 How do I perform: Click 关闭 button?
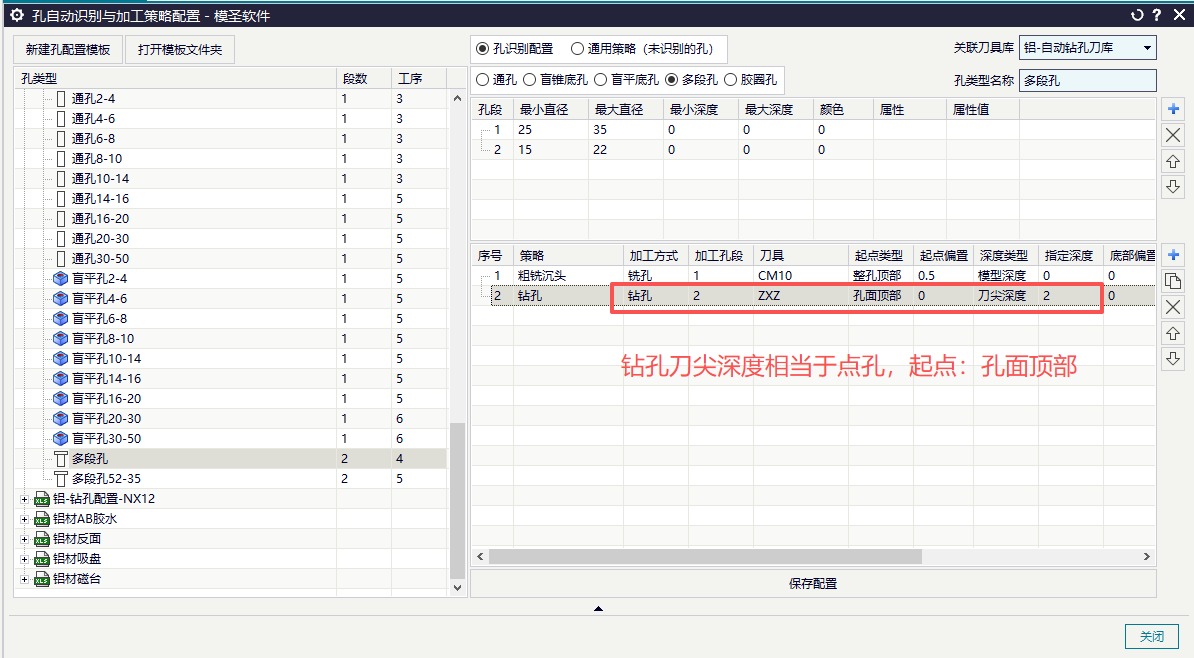[1151, 637]
